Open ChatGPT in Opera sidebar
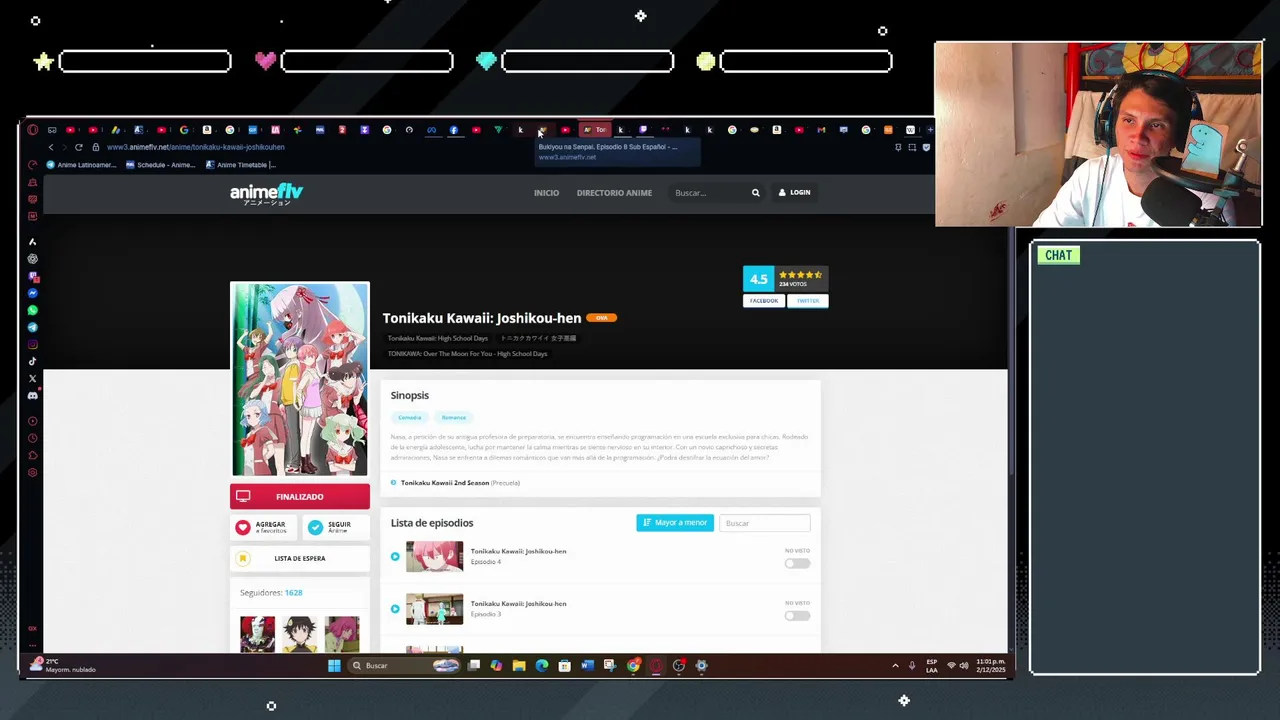 click(32, 259)
